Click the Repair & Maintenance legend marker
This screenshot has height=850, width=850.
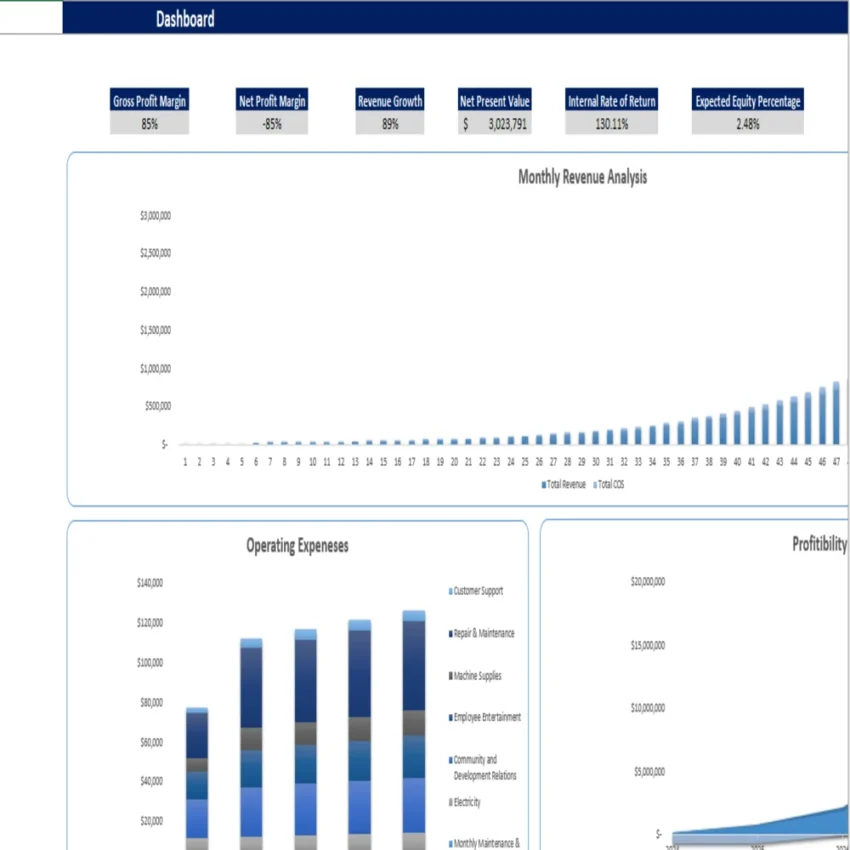click(450, 633)
